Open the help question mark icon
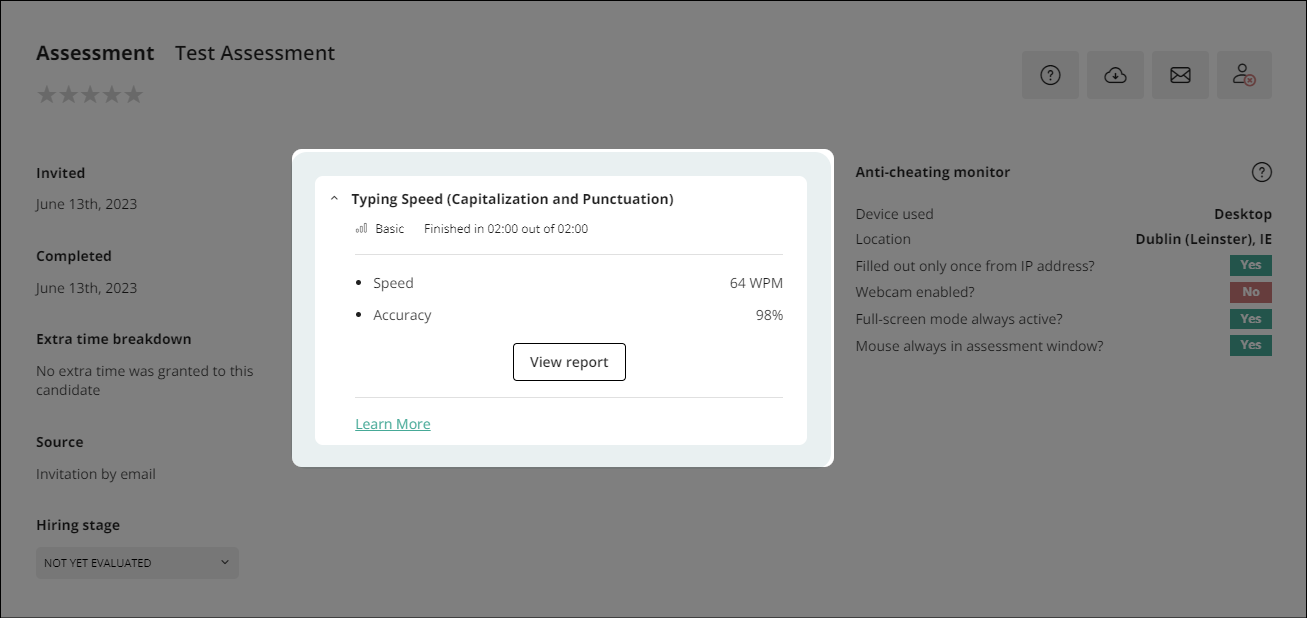The height and width of the screenshot is (618, 1307). pos(1050,75)
